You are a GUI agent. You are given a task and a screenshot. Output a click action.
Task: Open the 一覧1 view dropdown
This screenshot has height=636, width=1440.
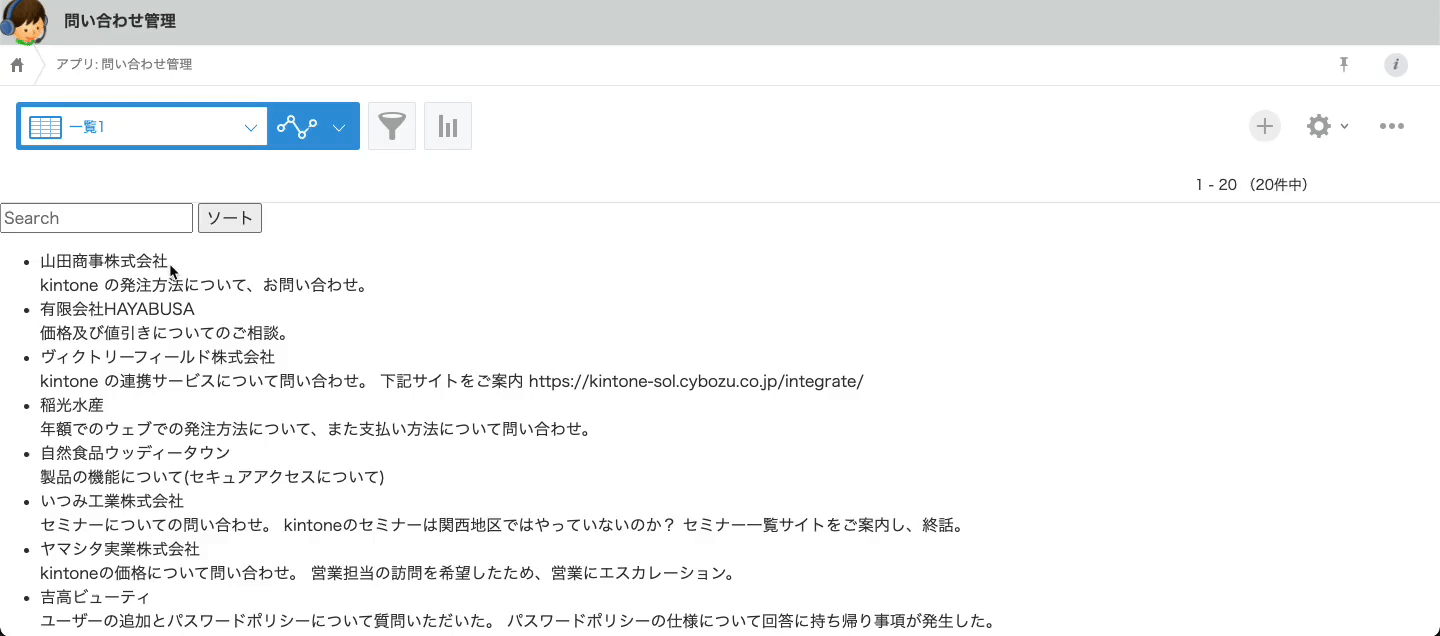click(143, 127)
